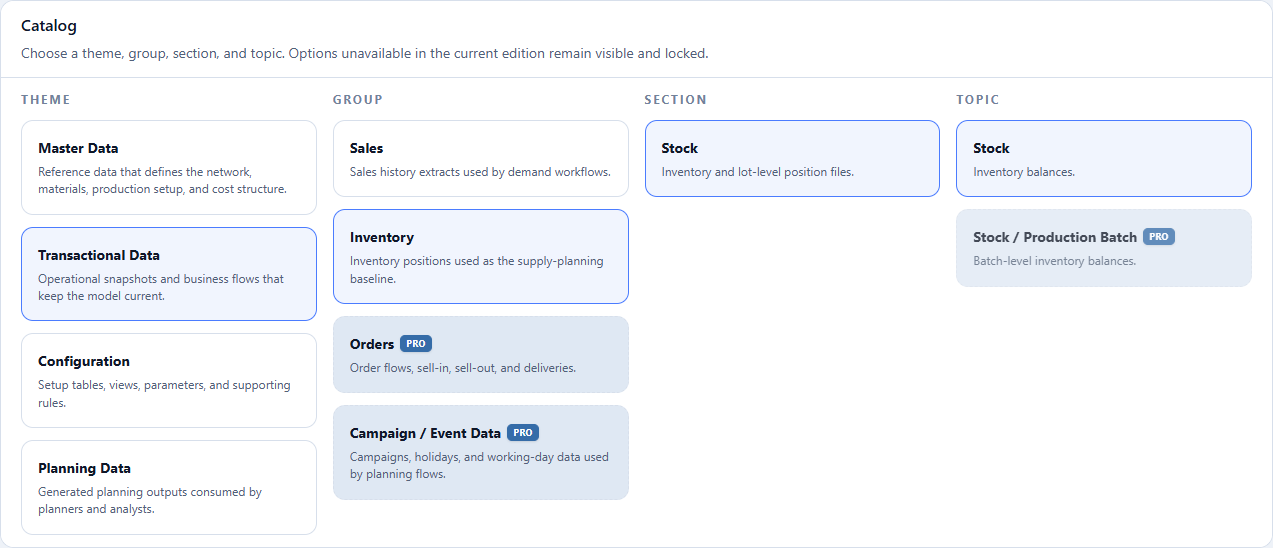Select the Master Data theme
1273x548 pixels.
click(169, 168)
